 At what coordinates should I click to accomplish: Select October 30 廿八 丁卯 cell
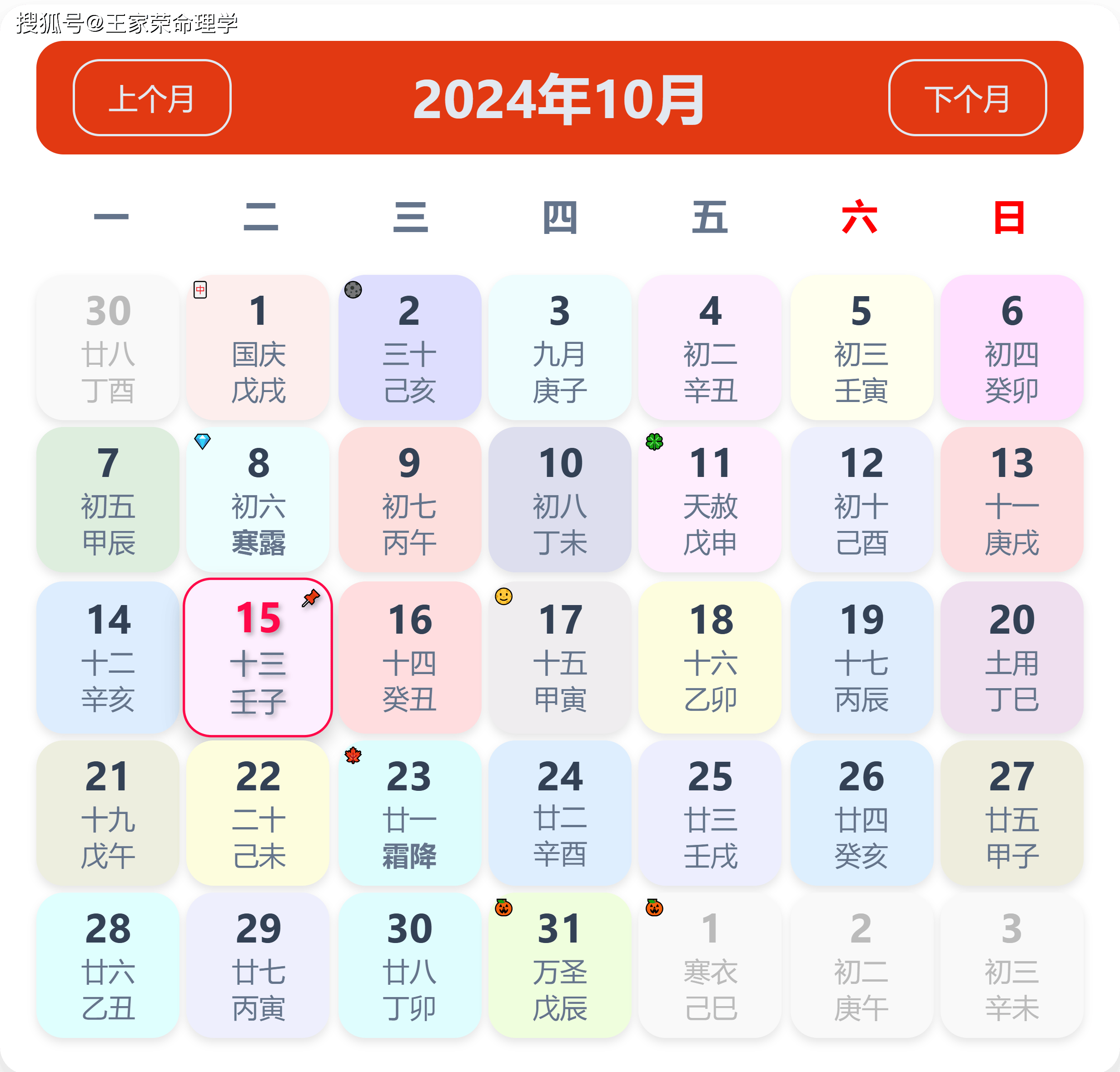coord(410,965)
